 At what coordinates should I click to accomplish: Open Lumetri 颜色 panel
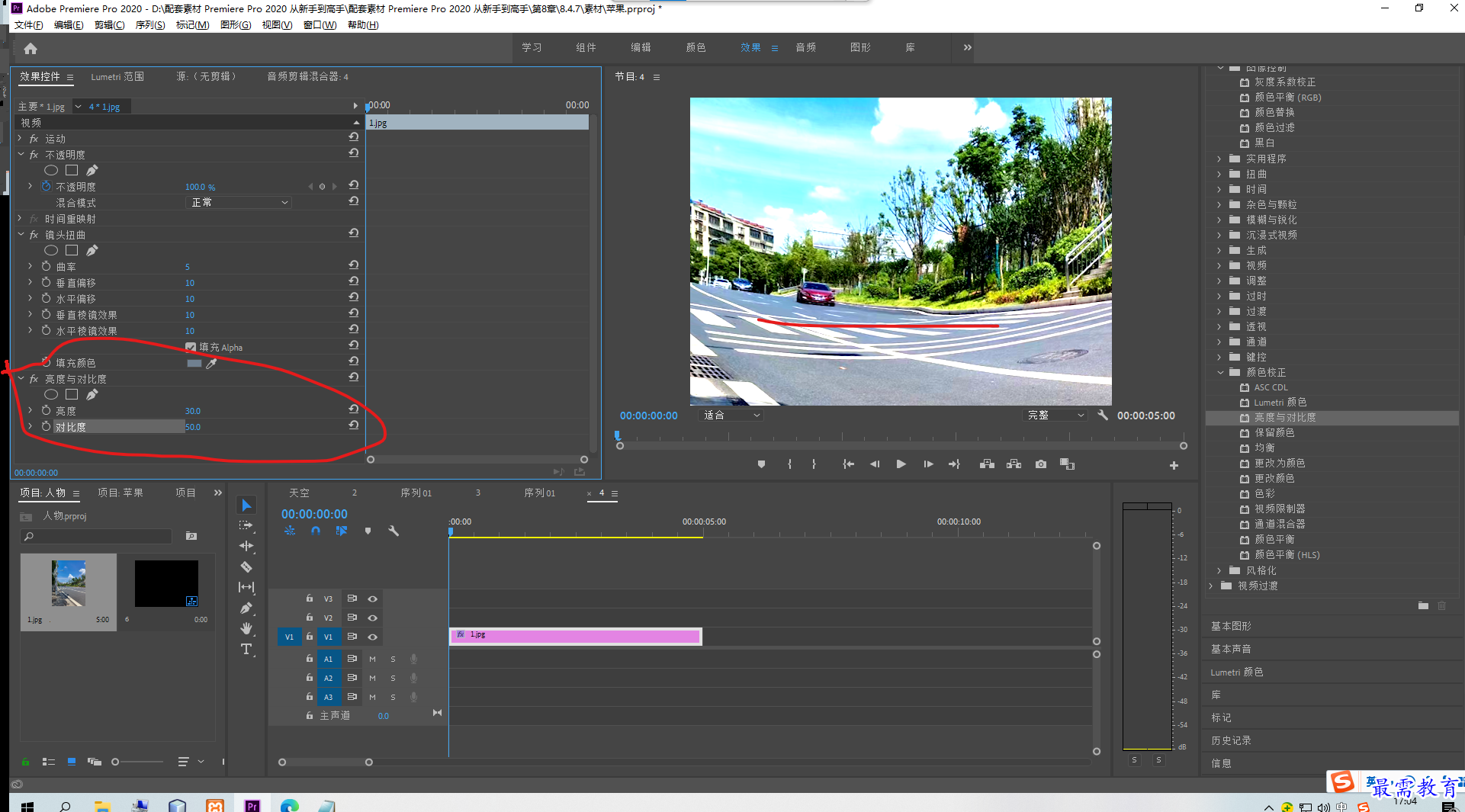tap(1237, 672)
